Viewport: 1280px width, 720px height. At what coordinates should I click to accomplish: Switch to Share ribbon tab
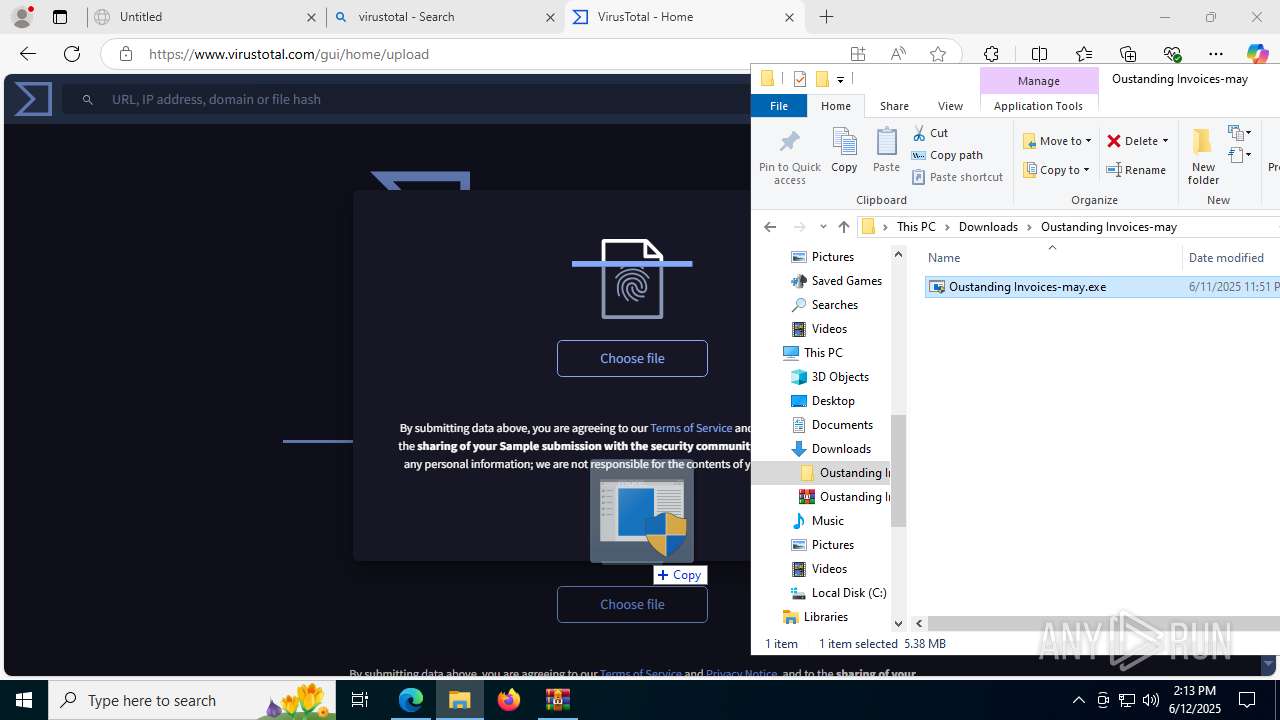[894, 106]
